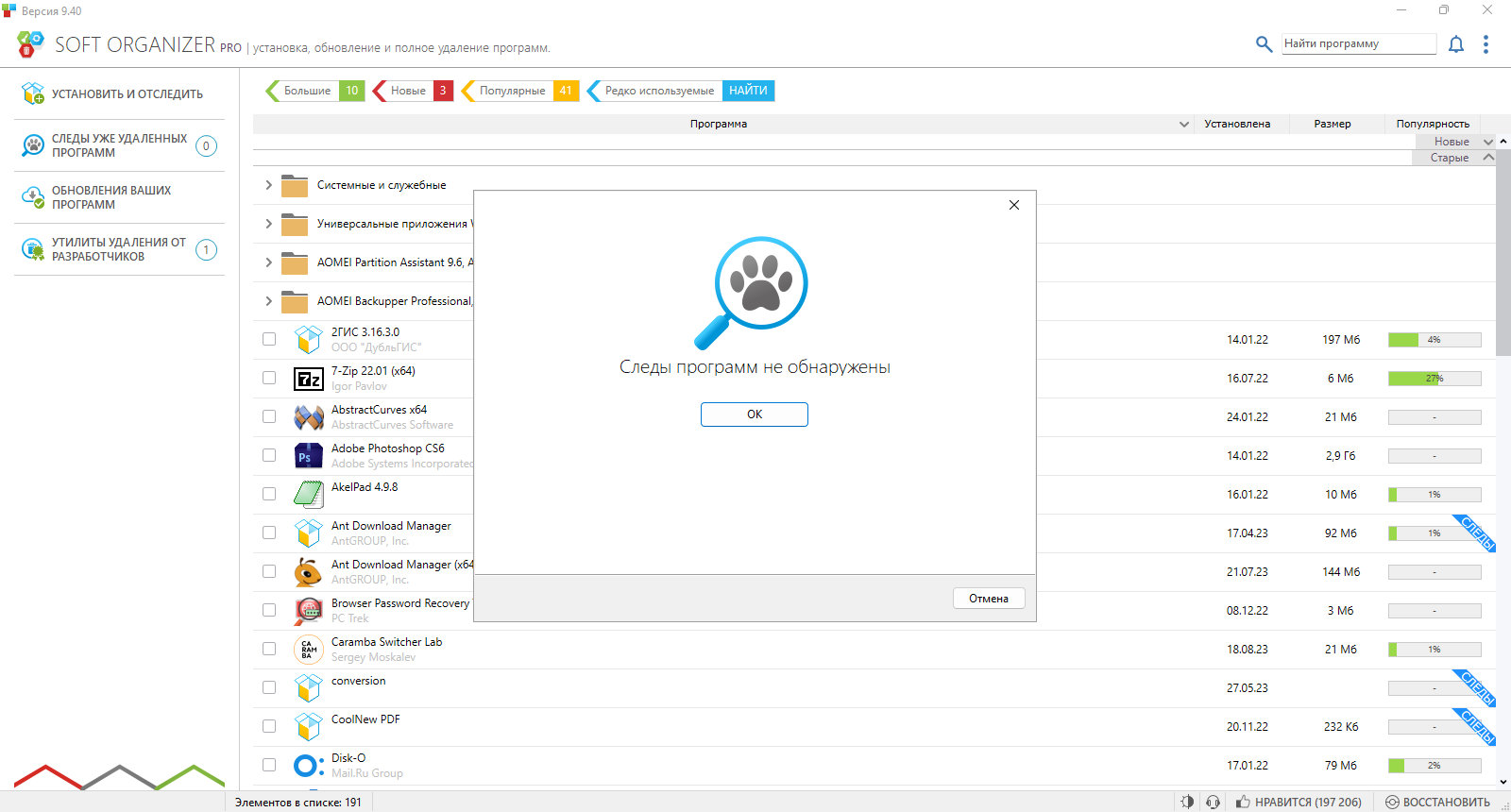Viewport: 1511px width, 812px height.
Task: Click the 4% popularity bar for 2ГИС
Action: click(1435, 340)
